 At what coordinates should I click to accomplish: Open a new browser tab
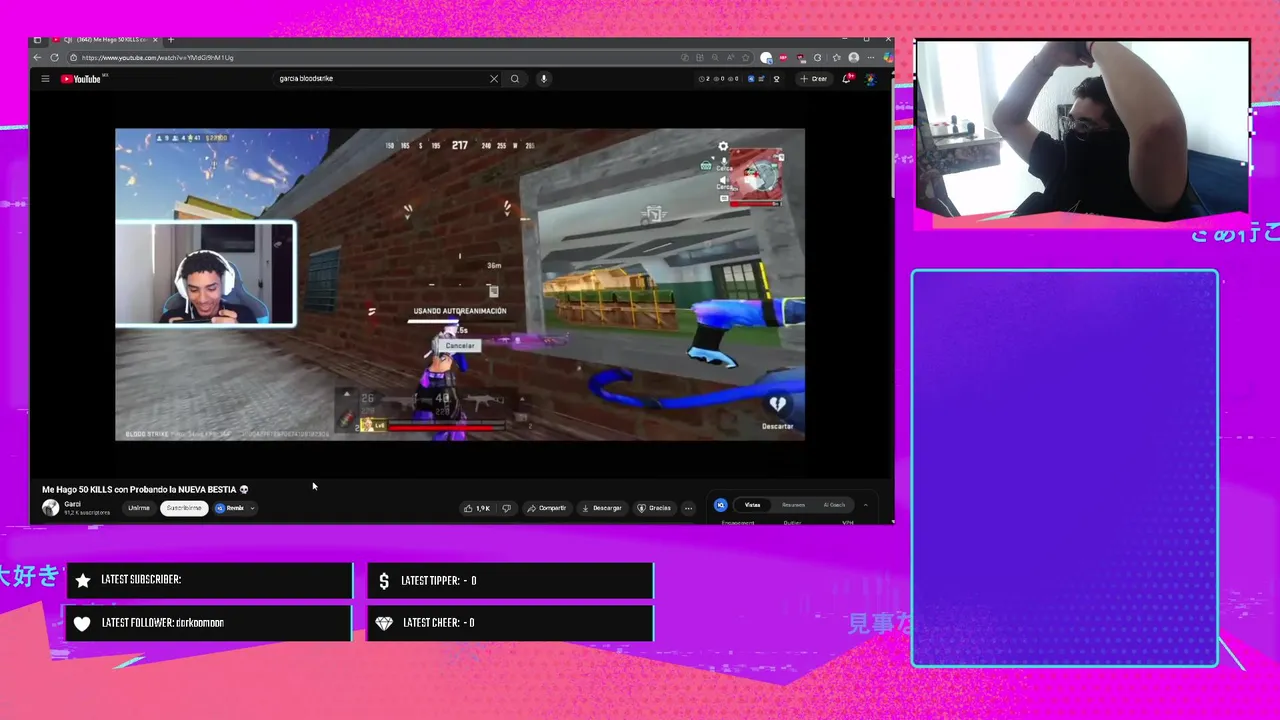(x=171, y=40)
